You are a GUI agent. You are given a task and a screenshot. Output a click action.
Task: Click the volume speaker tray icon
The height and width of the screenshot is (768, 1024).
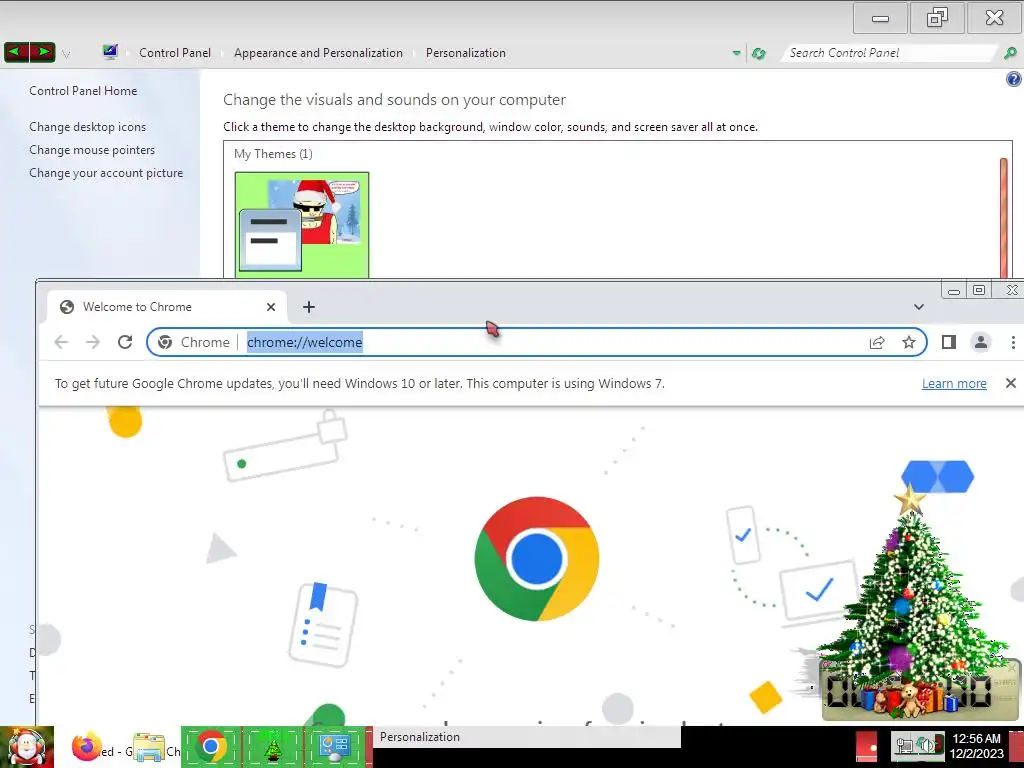coord(927,746)
